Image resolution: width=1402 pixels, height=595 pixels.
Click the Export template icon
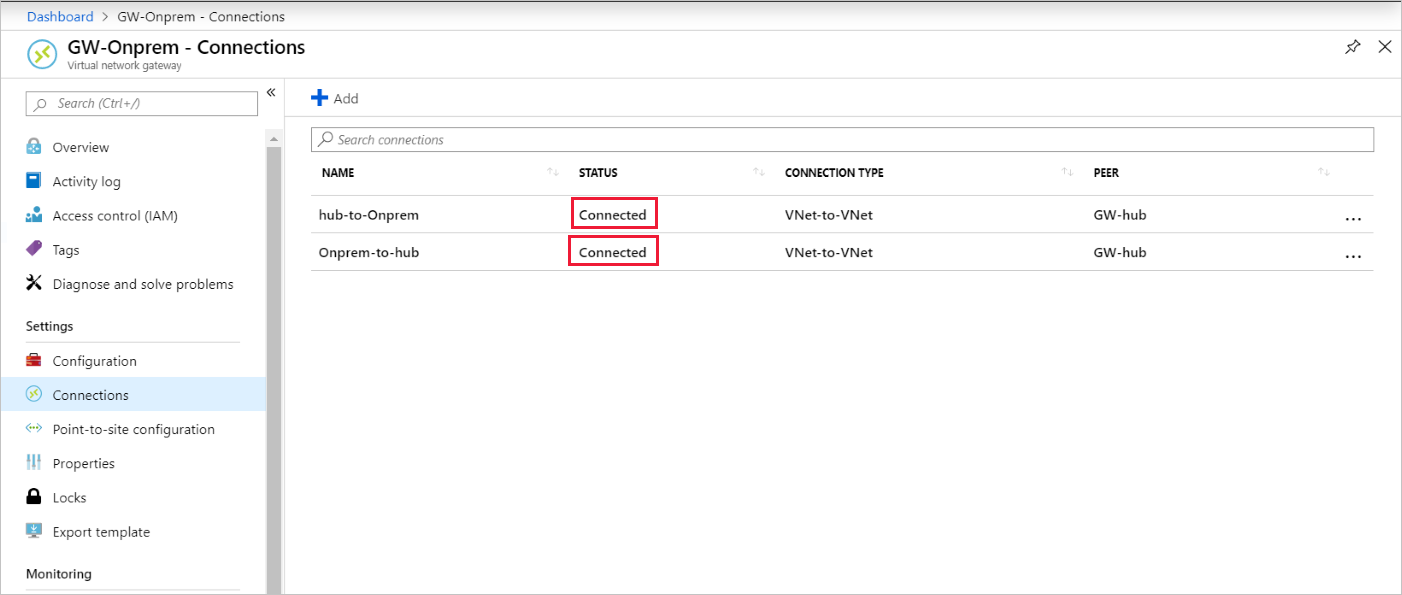click(x=34, y=531)
